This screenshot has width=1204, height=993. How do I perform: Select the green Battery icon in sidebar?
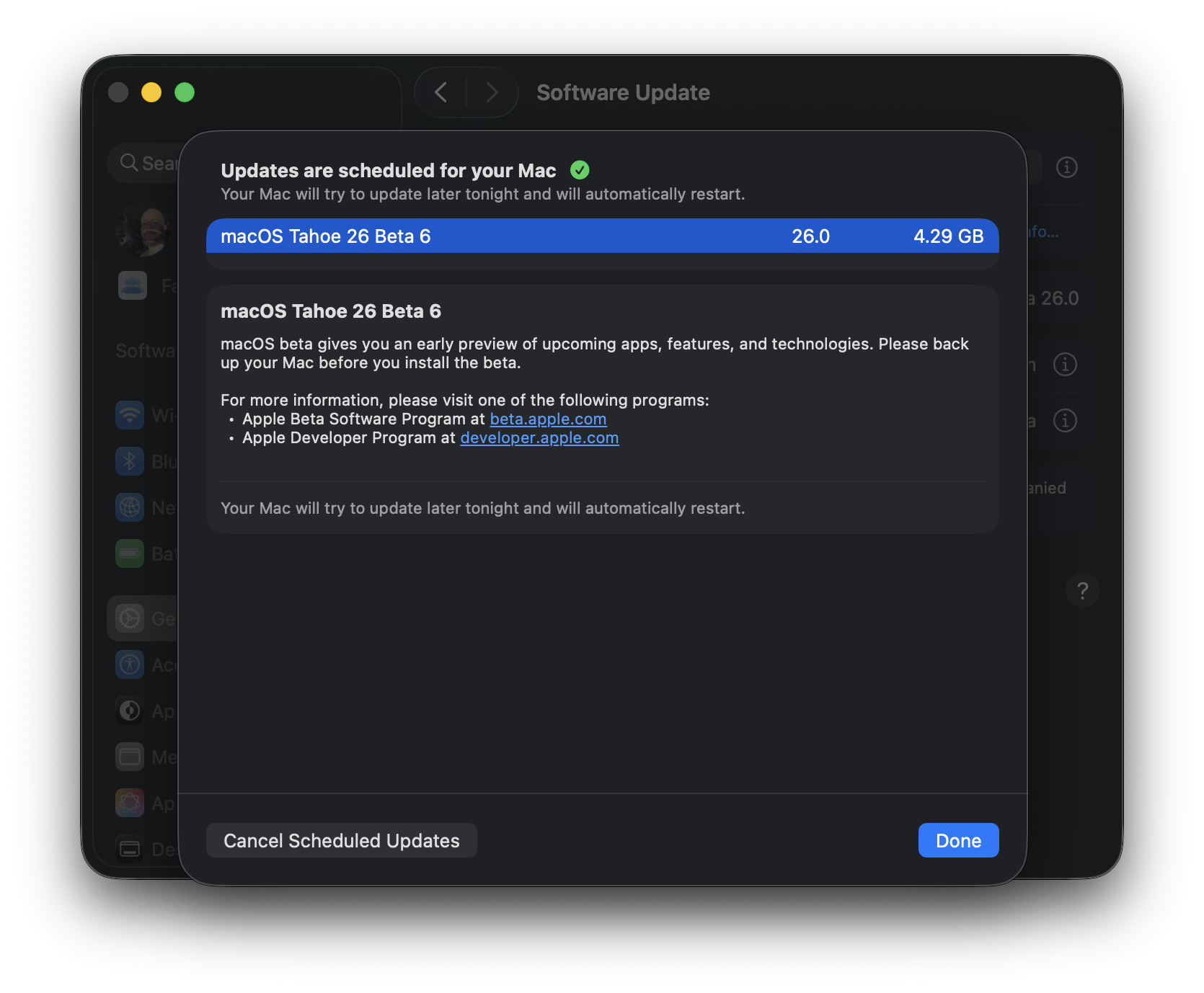(130, 553)
